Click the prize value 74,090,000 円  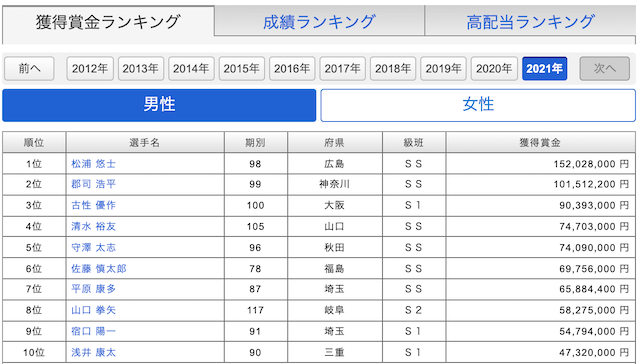(x=594, y=248)
